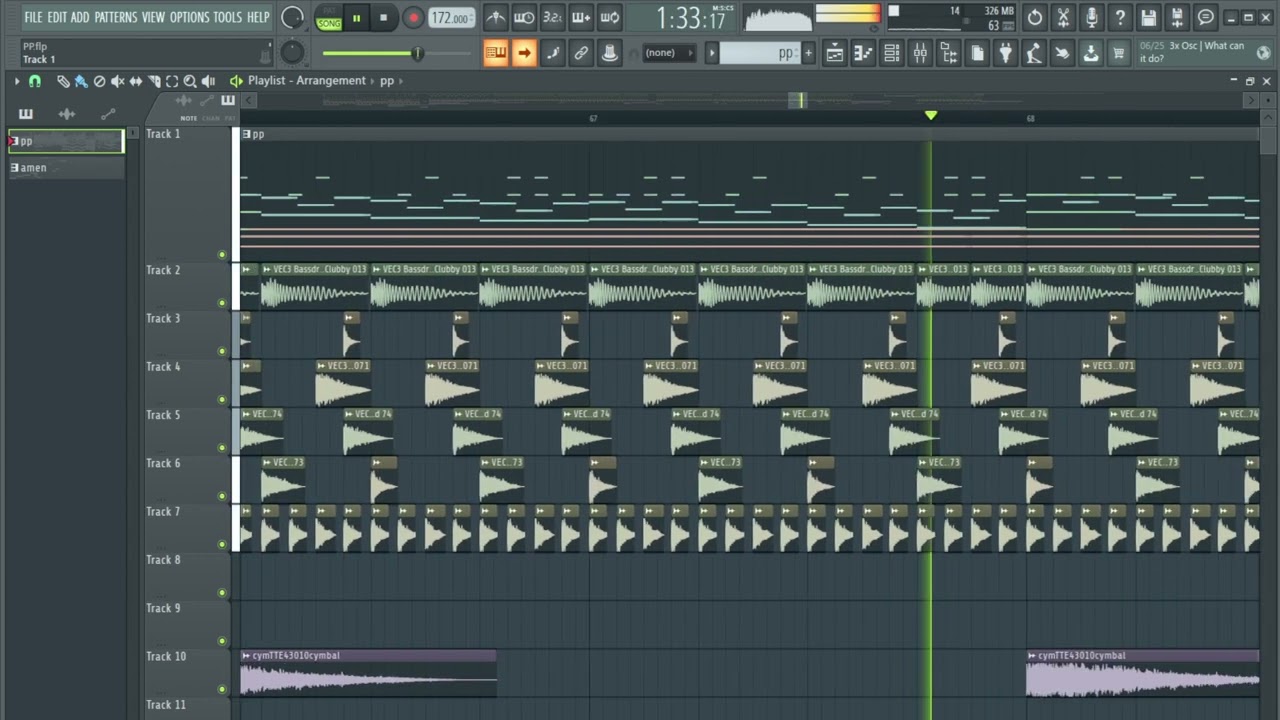Toggle the green magnet snap icon
The width and height of the screenshot is (1280, 720).
pos(35,81)
